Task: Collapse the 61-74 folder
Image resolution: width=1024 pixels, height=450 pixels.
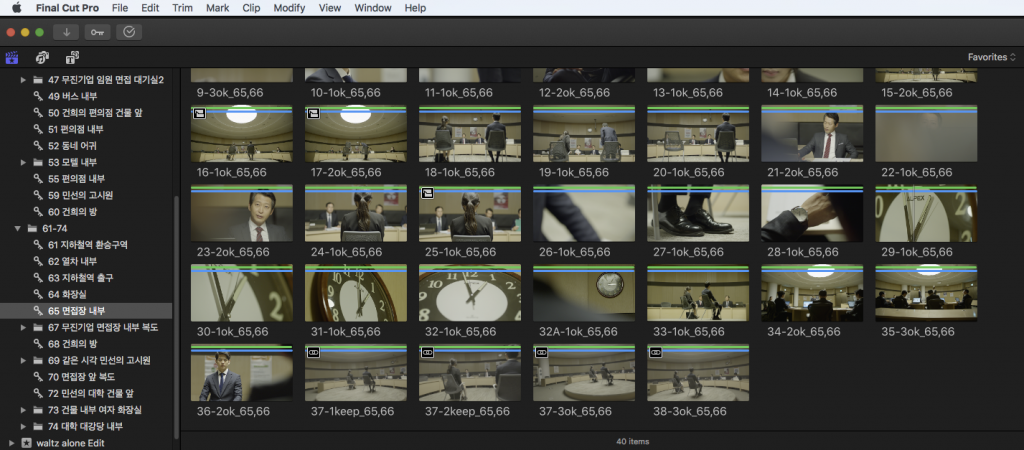Action: tap(18, 228)
